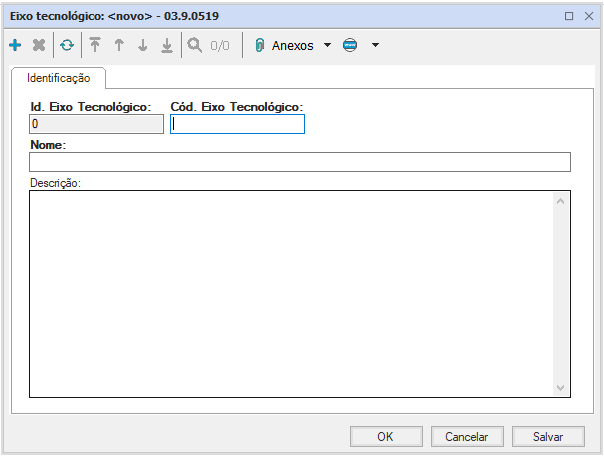Click the Salvar button
Screen dimensions: 604x457
point(548,436)
